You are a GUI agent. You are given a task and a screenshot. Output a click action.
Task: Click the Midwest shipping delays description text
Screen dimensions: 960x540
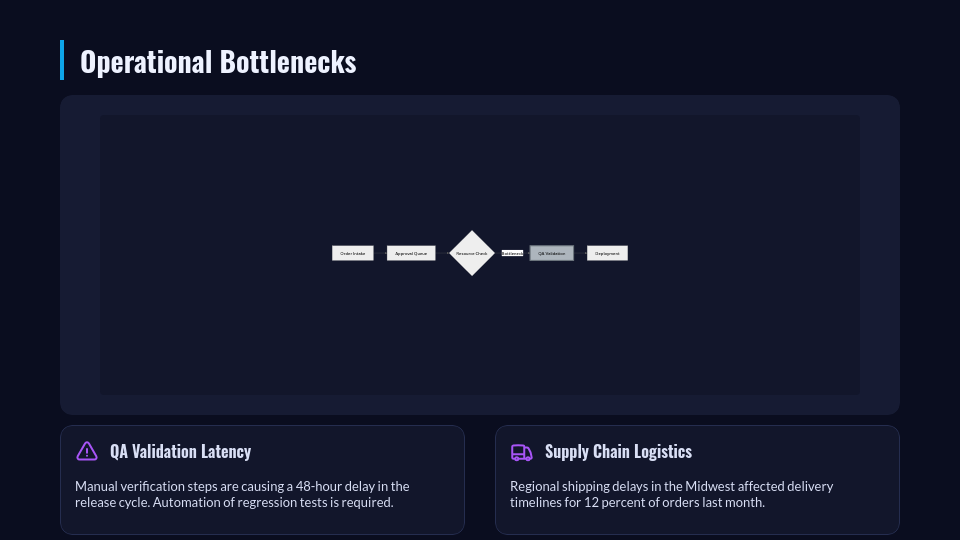click(x=671, y=494)
